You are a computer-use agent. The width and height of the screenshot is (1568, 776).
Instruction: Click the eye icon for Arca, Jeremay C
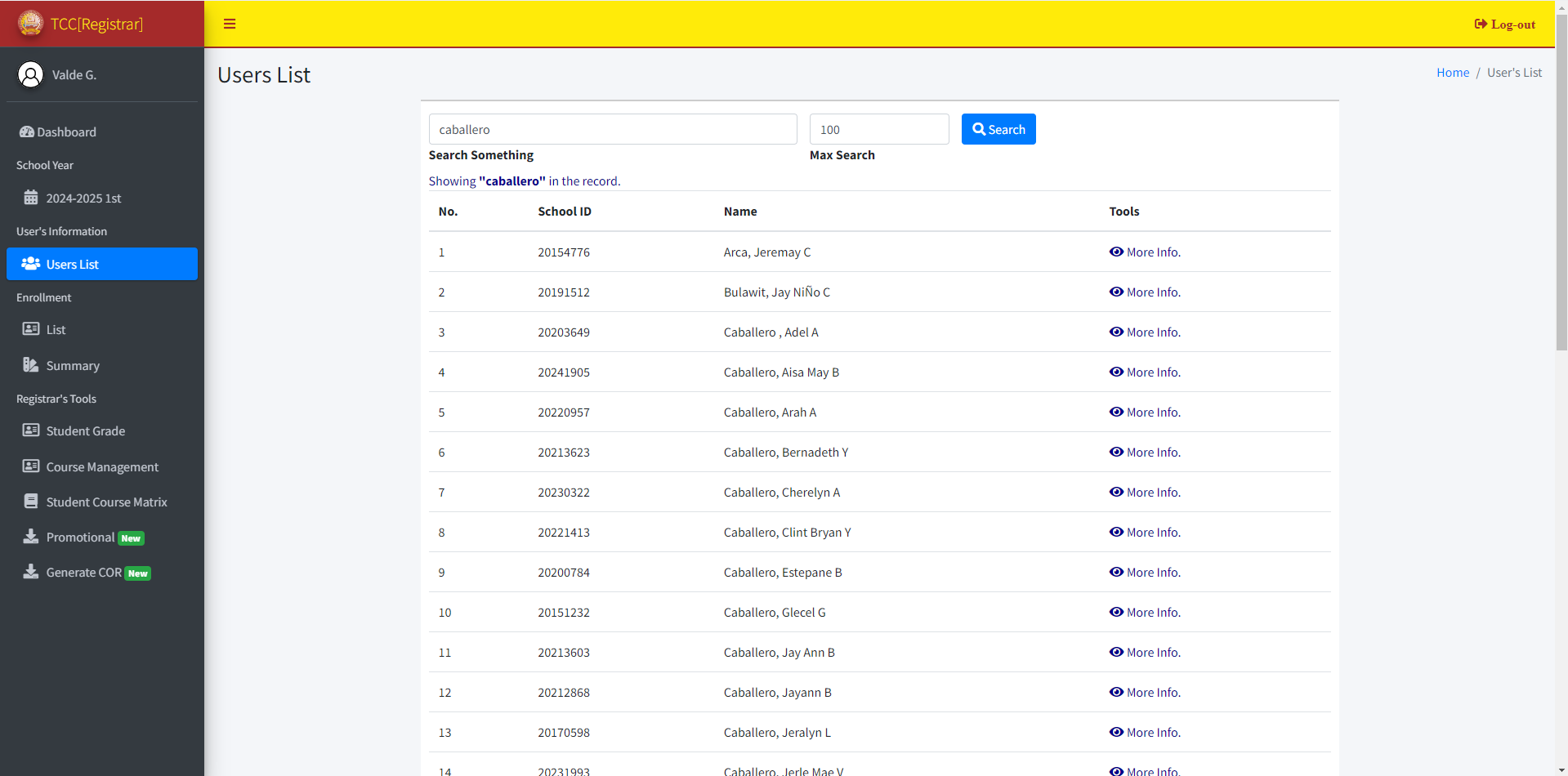(x=1116, y=252)
